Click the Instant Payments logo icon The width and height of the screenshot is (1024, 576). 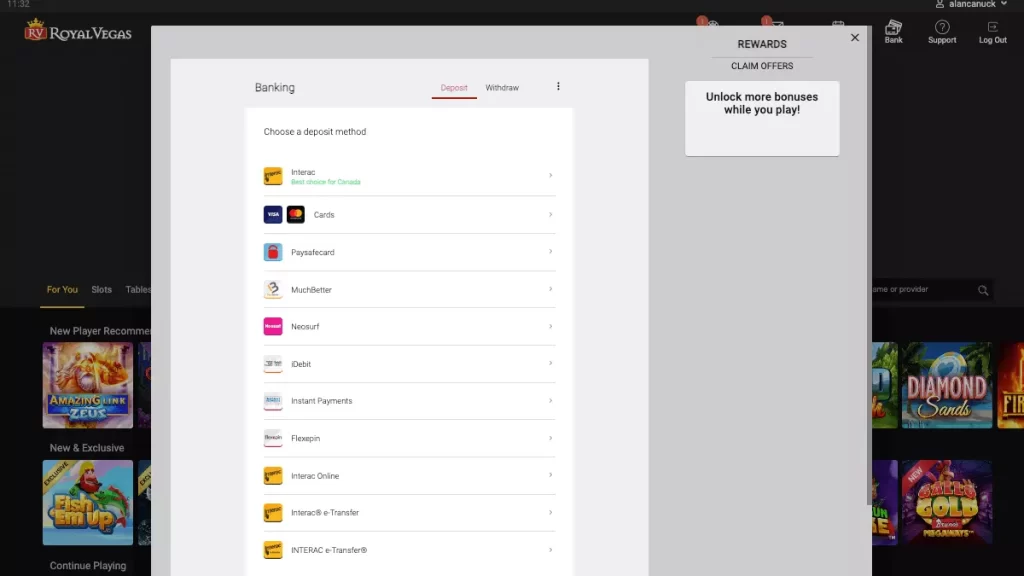point(273,401)
